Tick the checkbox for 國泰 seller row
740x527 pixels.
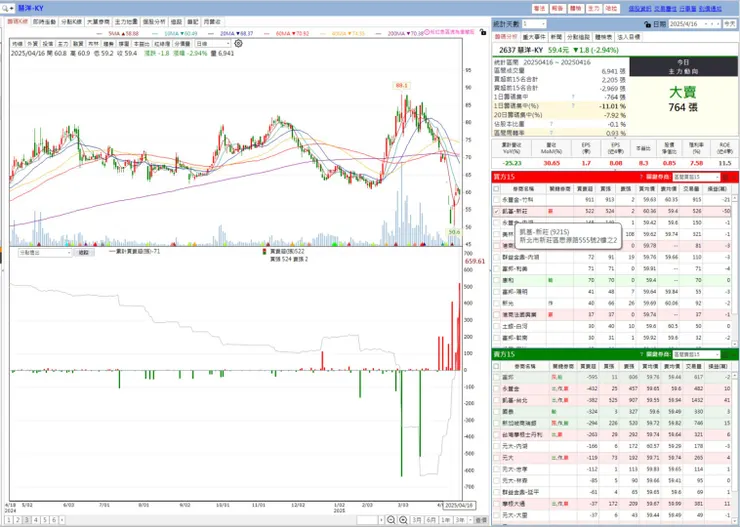click(496, 411)
